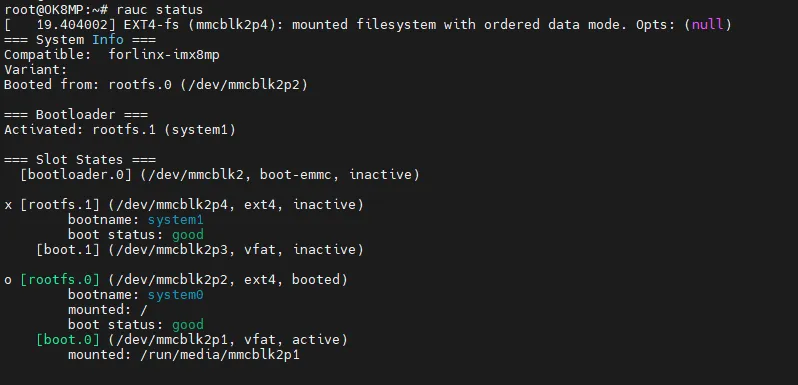Image resolution: width=798 pixels, height=385 pixels.
Task: Click the blue 'system1' bootname
Action: click(176, 219)
